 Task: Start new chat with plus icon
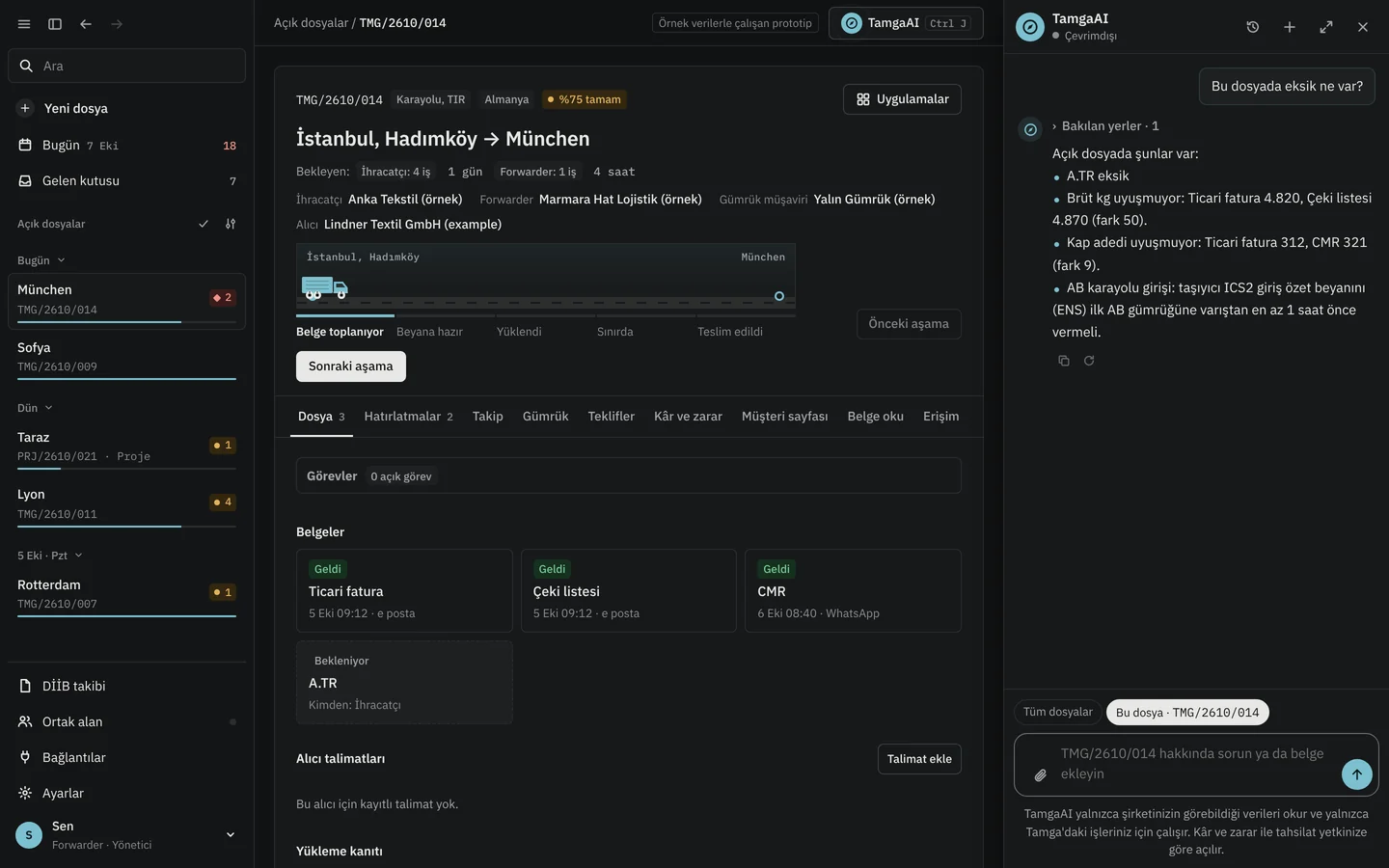pos(1290,27)
